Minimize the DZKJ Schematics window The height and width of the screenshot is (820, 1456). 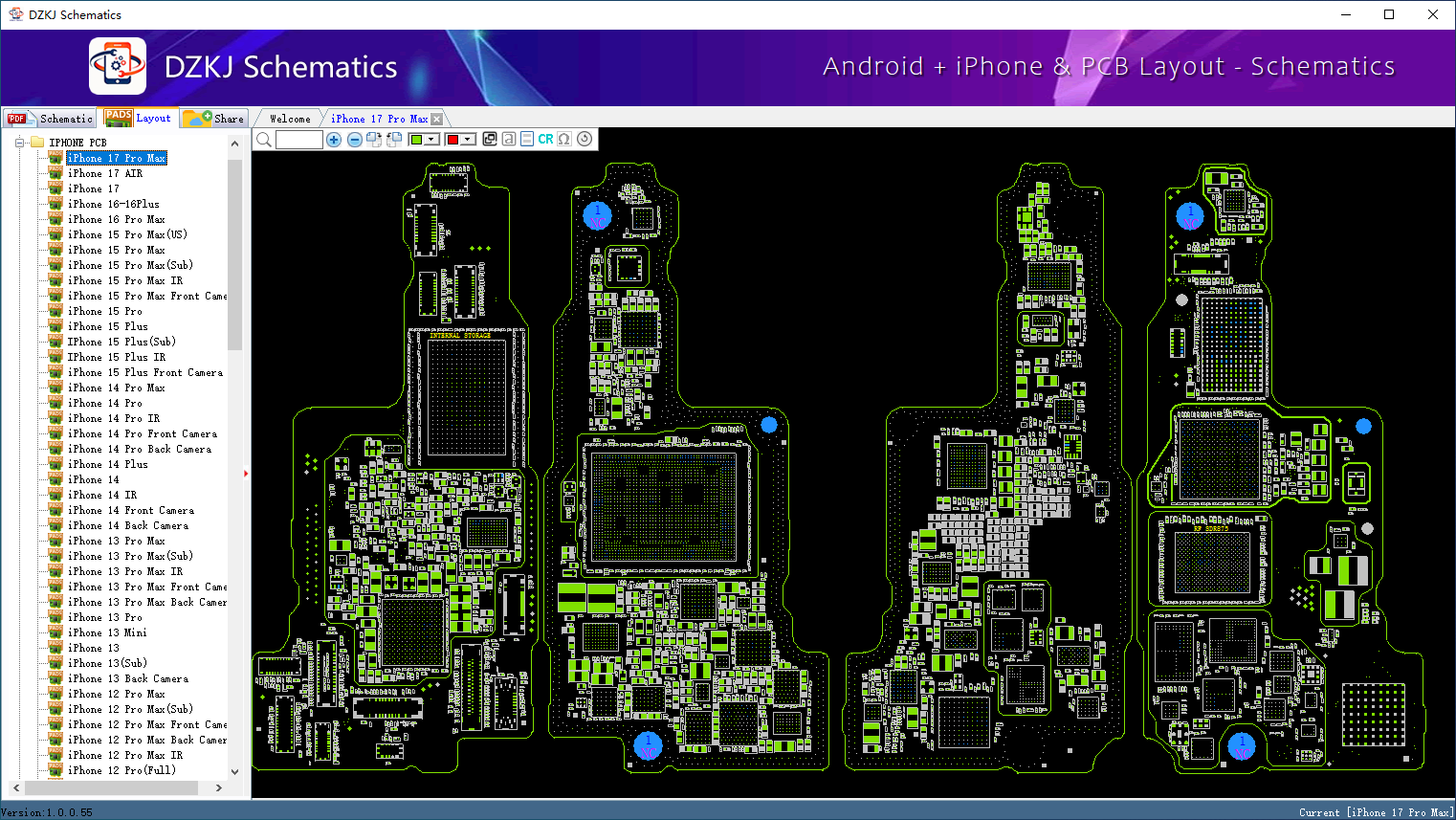tap(1346, 14)
